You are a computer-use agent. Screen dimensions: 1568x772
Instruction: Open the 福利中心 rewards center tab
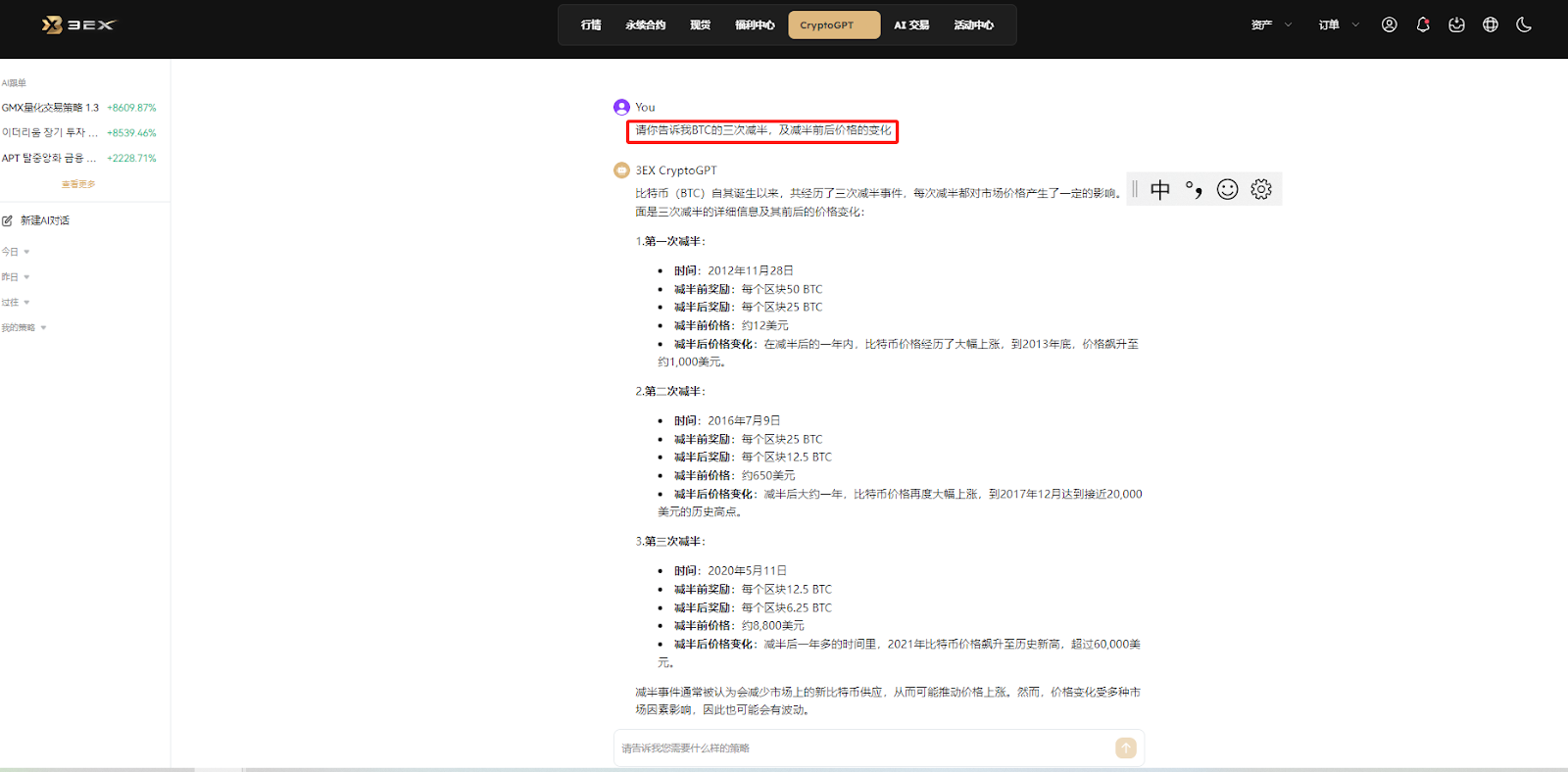[x=755, y=25]
